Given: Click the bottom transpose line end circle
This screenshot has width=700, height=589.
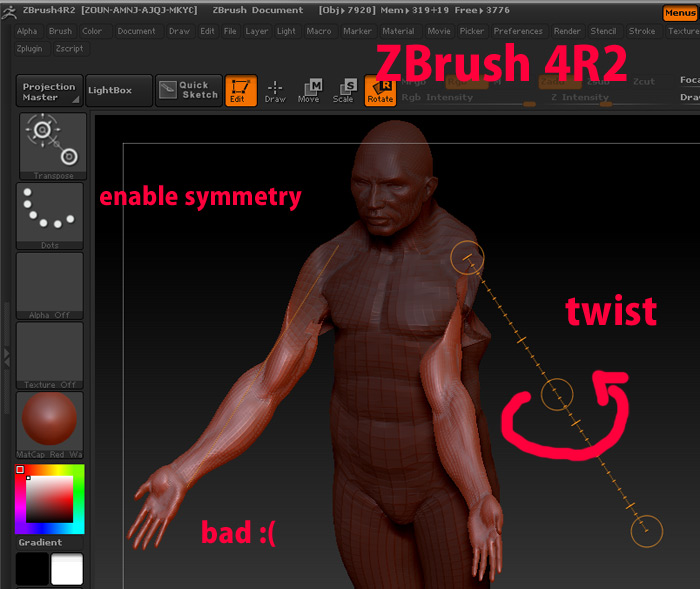Looking at the screenshot, I should pos(646,531).
